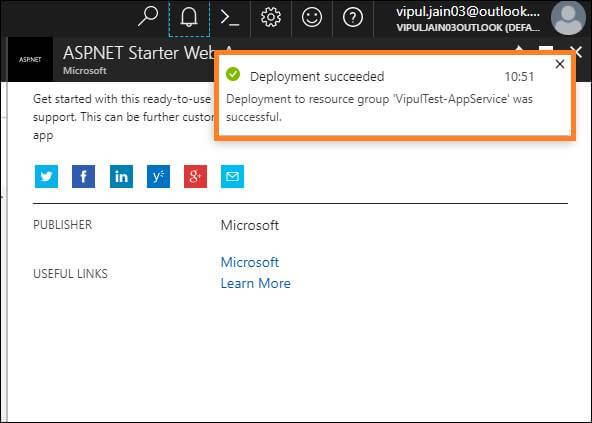592x423 pixels.
Task: Click Microsoft publisher value
Action: (x=250, y=225)
